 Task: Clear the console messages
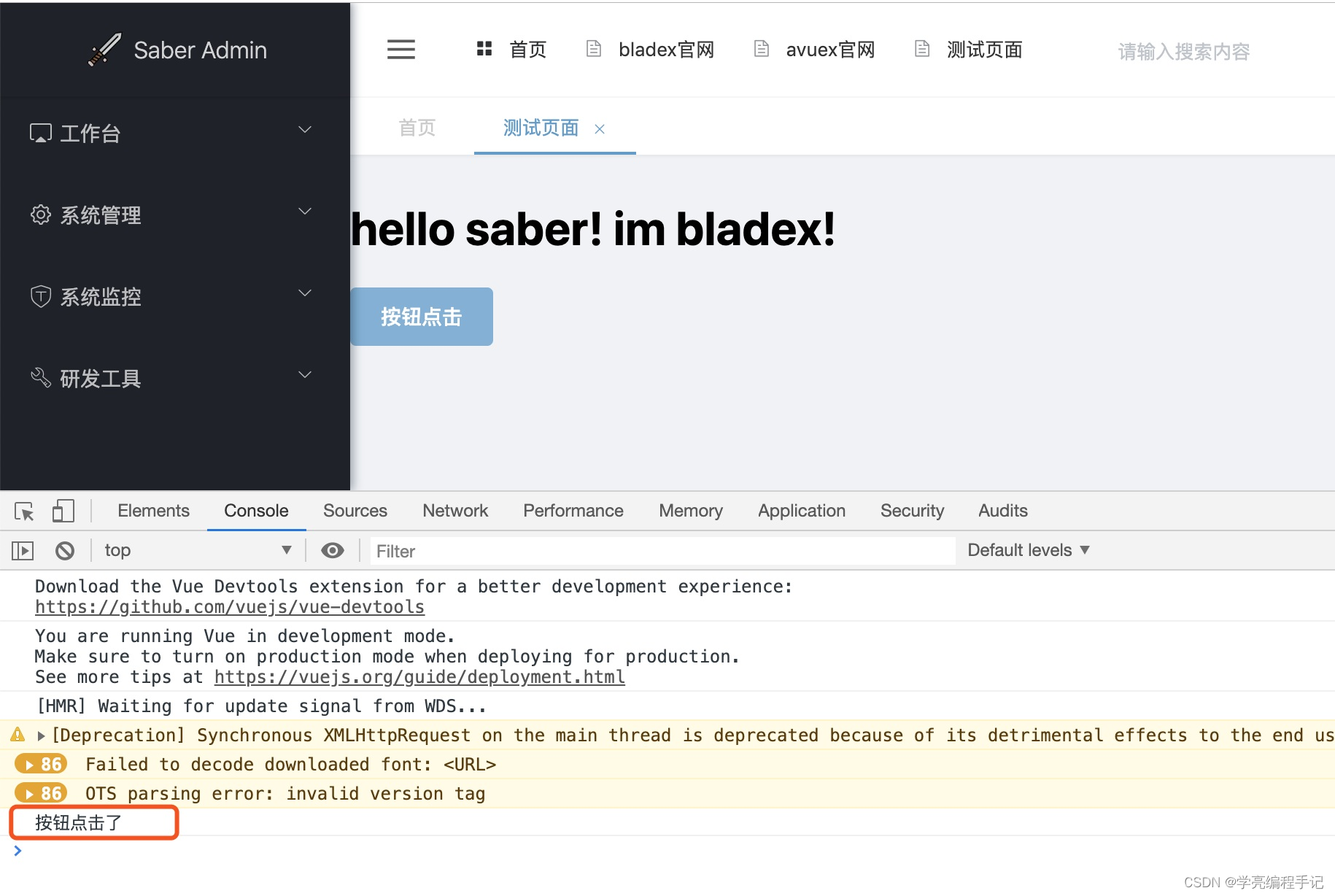[x=65, y=550]
